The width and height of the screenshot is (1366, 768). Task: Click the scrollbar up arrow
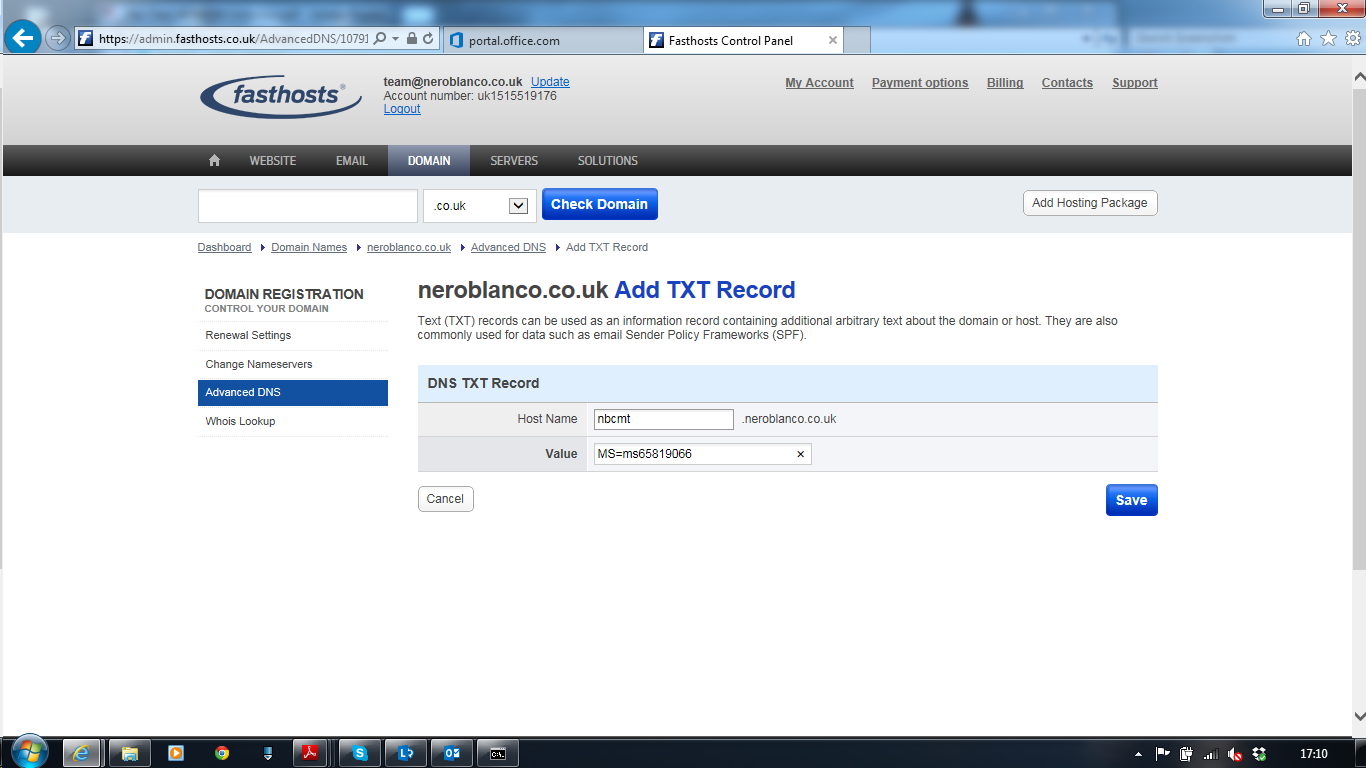[1359, 77]
